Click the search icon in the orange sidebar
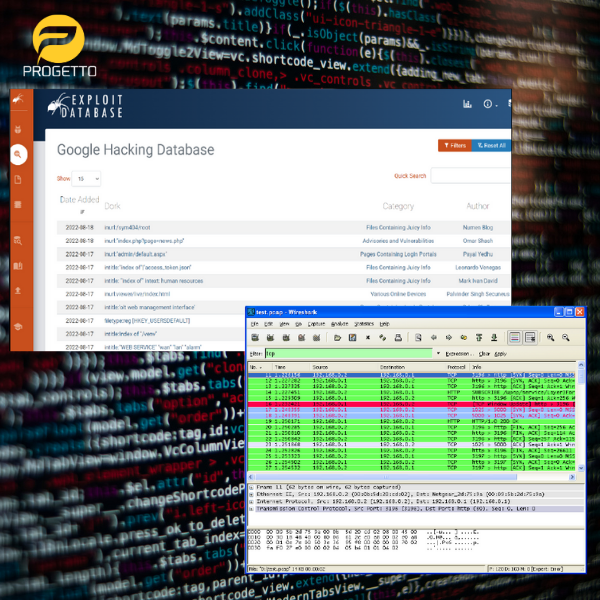Viewport: 600px width, 600px height. (x=18, y=154)
